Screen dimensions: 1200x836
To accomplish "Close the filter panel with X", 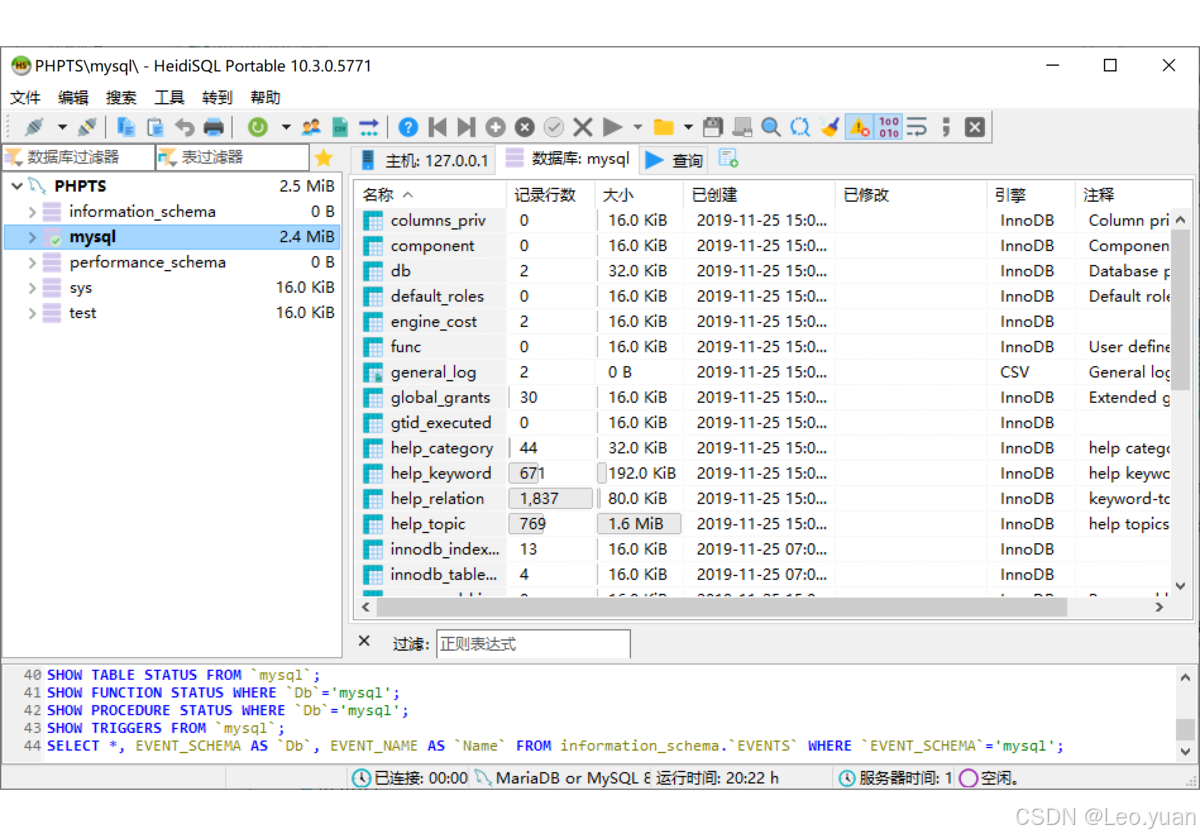I will point(364,642).
